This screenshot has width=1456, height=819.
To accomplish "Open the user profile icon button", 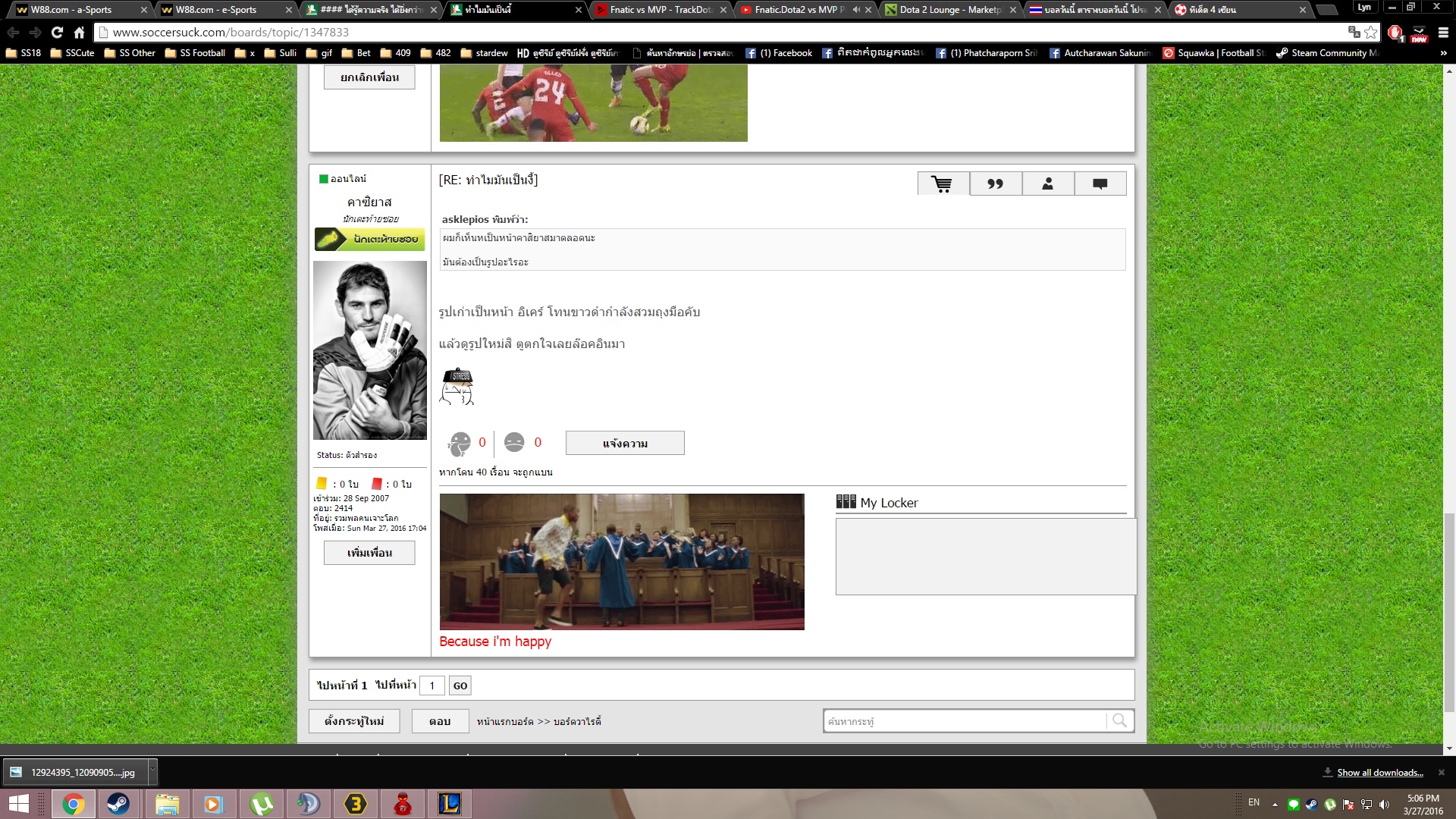I will coord(1047,184).
